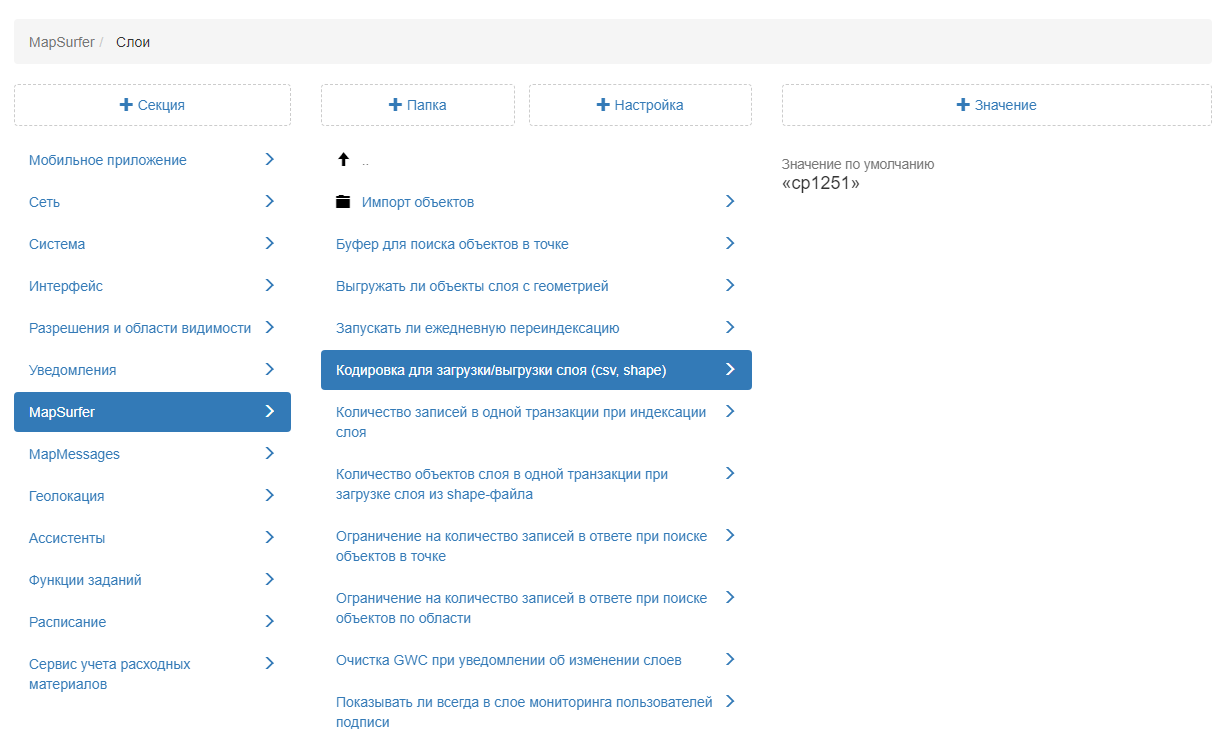Viewport: 1227px width, 745px height.
Task: Open Сервис учета расходных материалов section
Action: pyautogui.click(x=152, y=675)
